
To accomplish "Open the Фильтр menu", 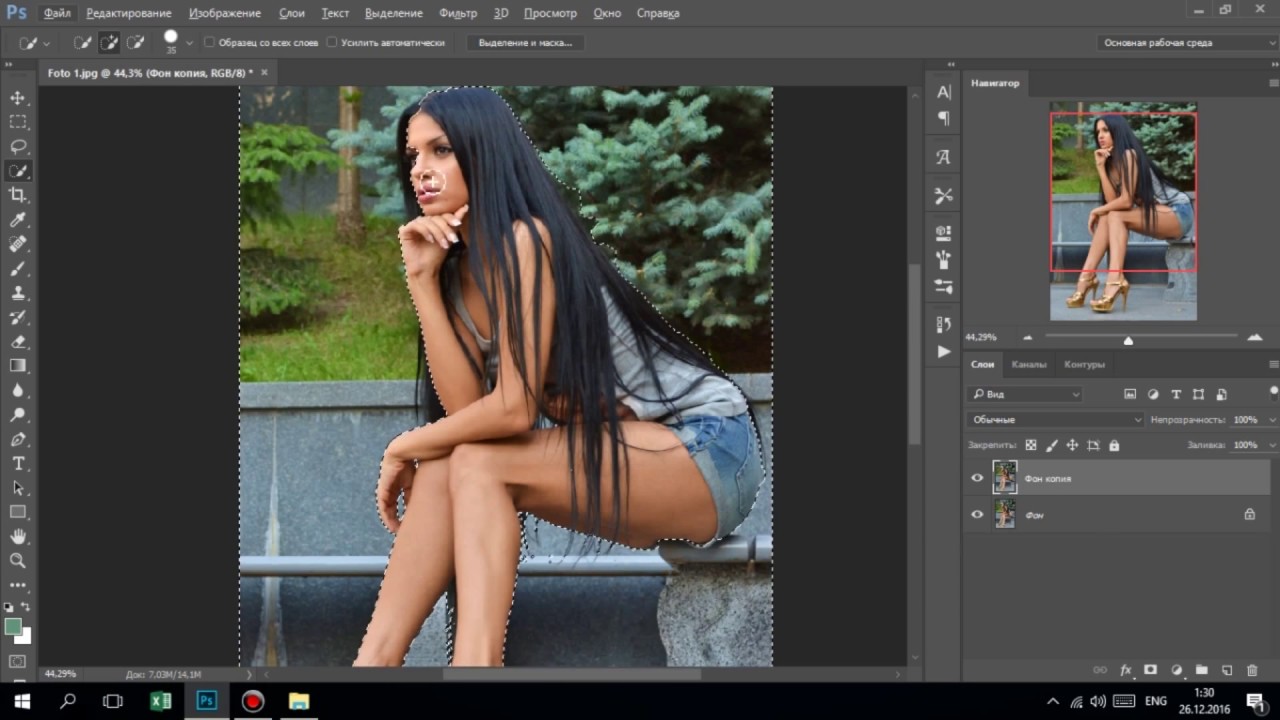I will coord(458,13).
